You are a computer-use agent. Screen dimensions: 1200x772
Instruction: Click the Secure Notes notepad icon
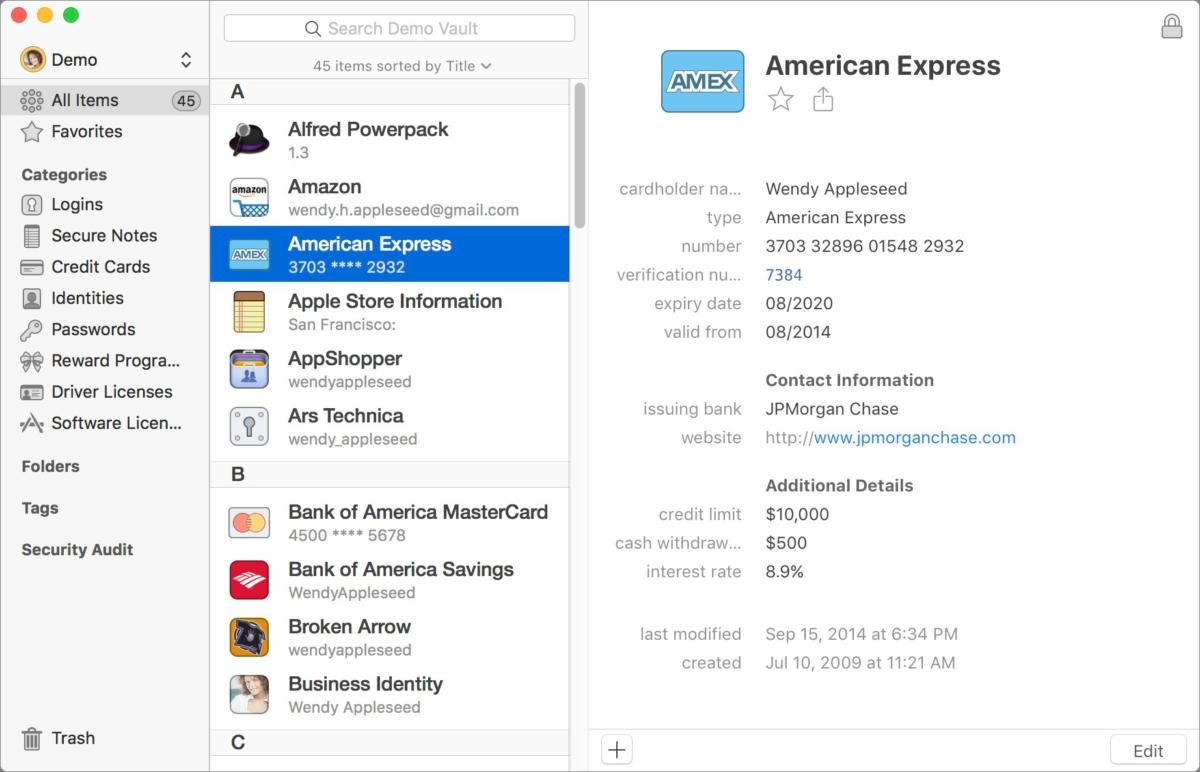click(x=32, y=235)
